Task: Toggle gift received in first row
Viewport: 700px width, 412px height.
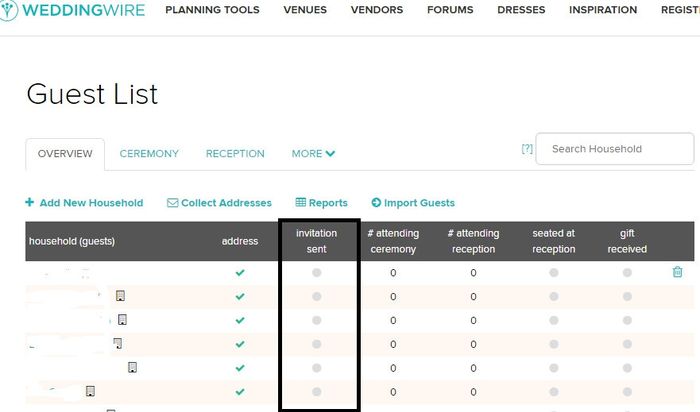Action: 627,272
